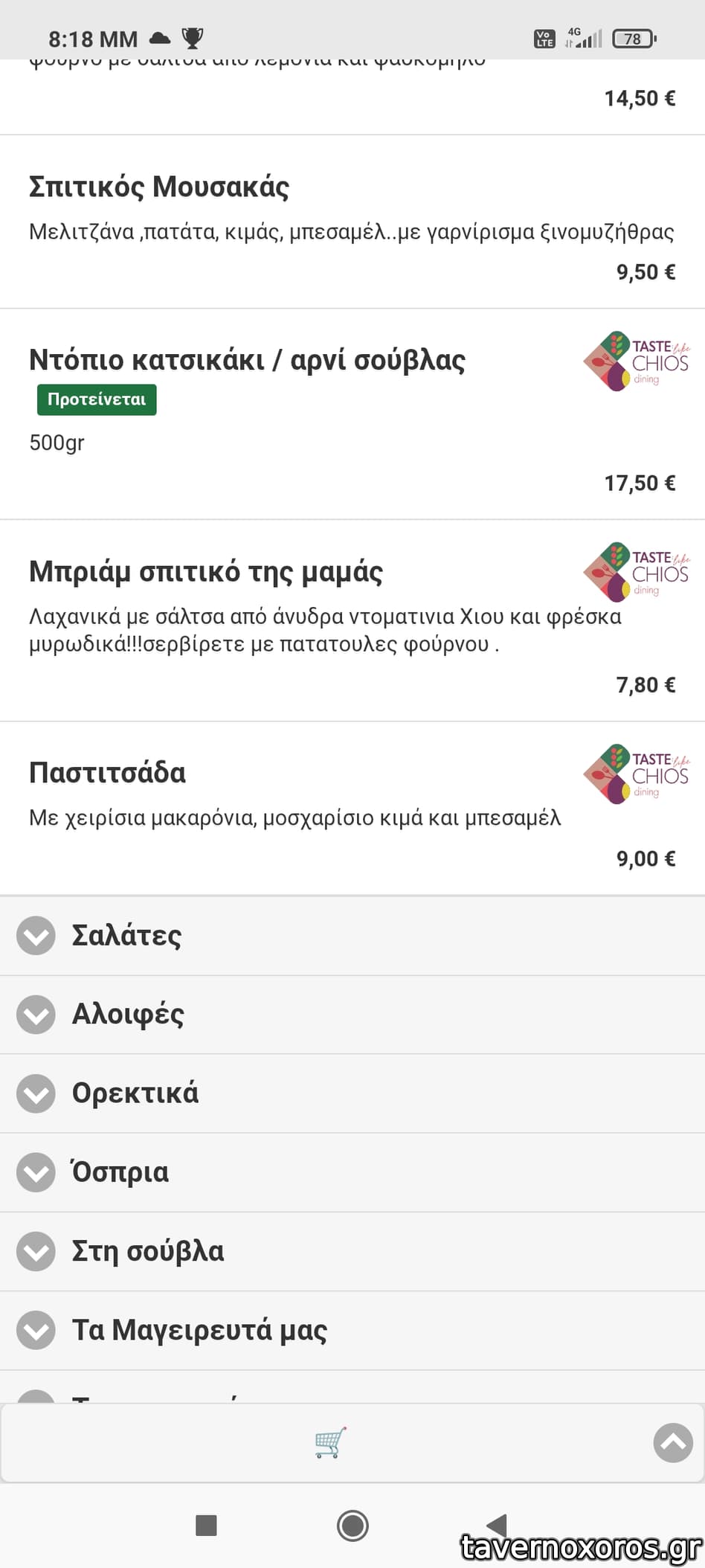Tap the Taste Chios logo beside Μπριάμ
The image size is (705, 1568).
point(637,572)
